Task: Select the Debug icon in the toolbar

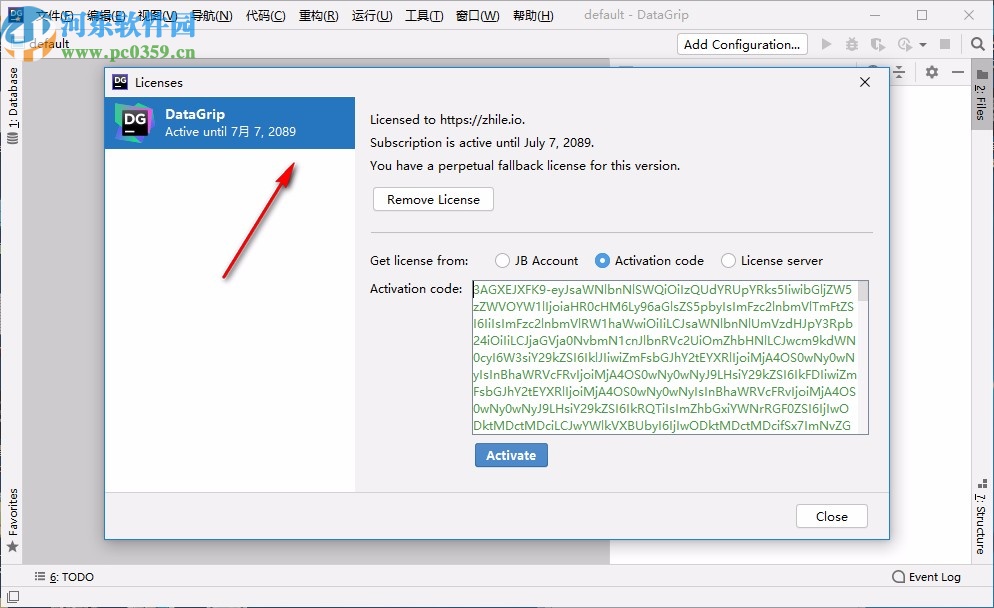Action: click(854, 44)
